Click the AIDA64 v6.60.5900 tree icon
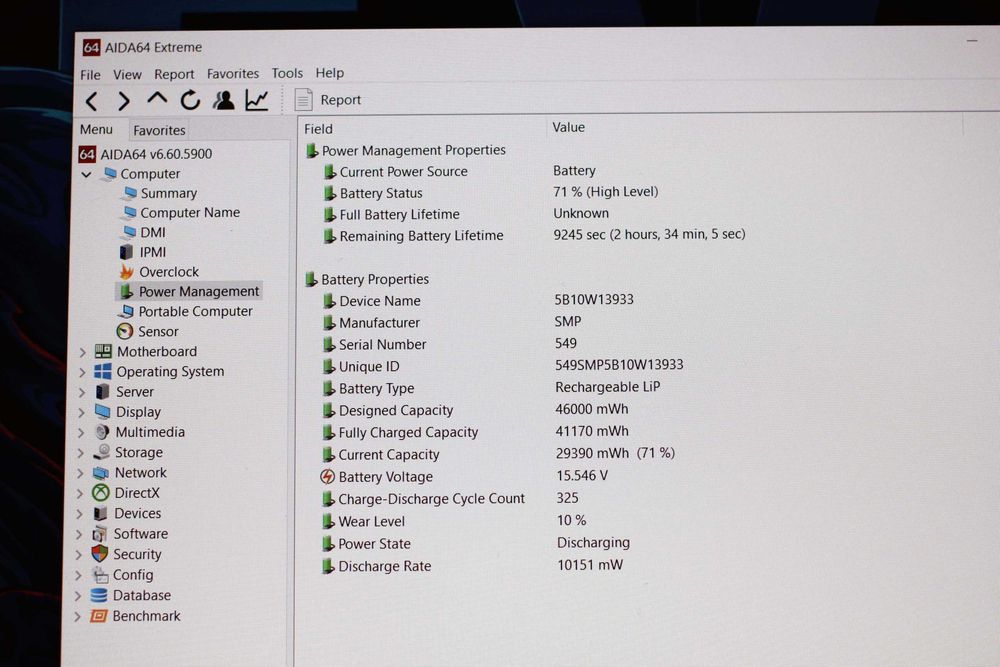Image resolution: width=1000 pixels, height=667 pixels. coord(87,154)
